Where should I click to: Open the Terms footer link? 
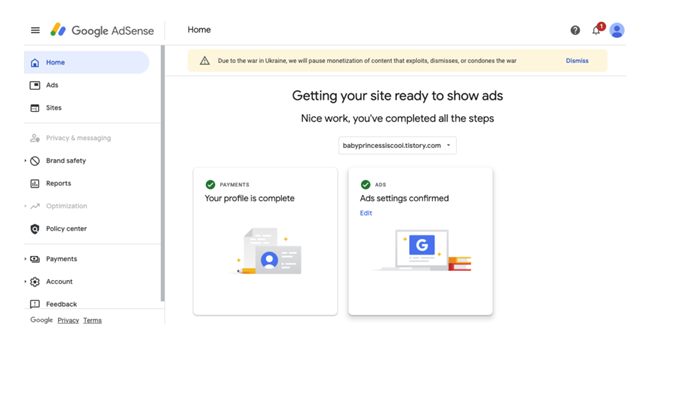point(92,320)
